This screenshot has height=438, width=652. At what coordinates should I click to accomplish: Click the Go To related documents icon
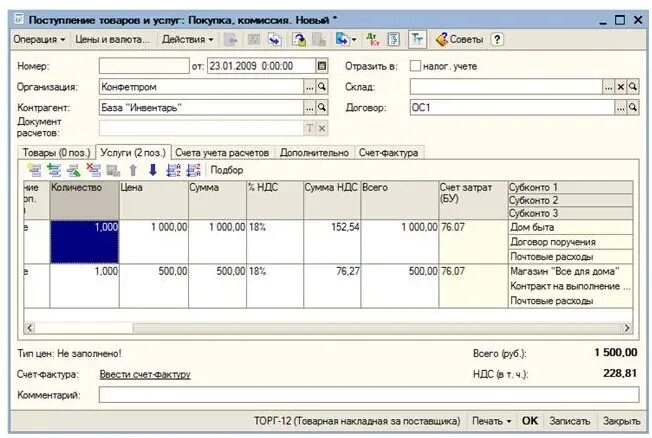pos(275,40)
